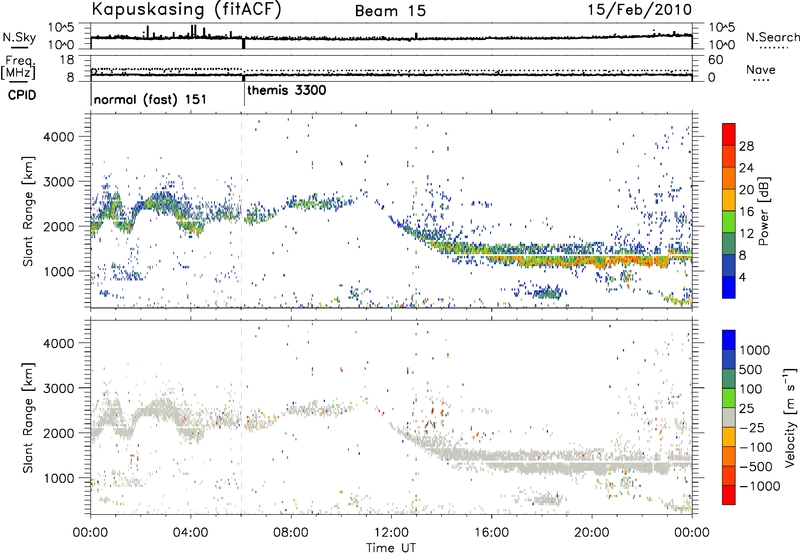Click the bright blue top velocity colorbar segment
800x554 pixels.
click(x=729, y=340)
